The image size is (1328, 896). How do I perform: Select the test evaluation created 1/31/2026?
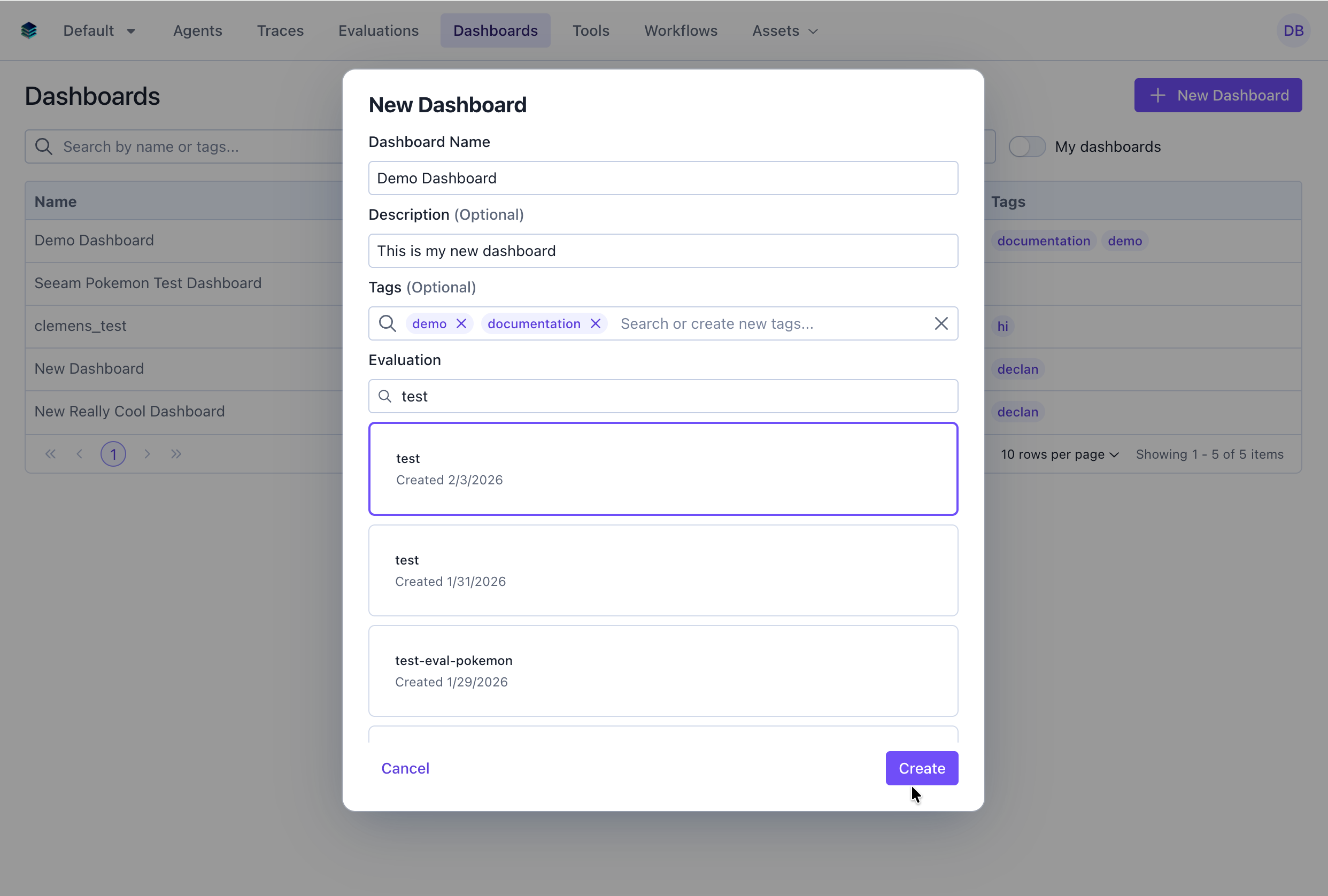[x=663, y=570]
